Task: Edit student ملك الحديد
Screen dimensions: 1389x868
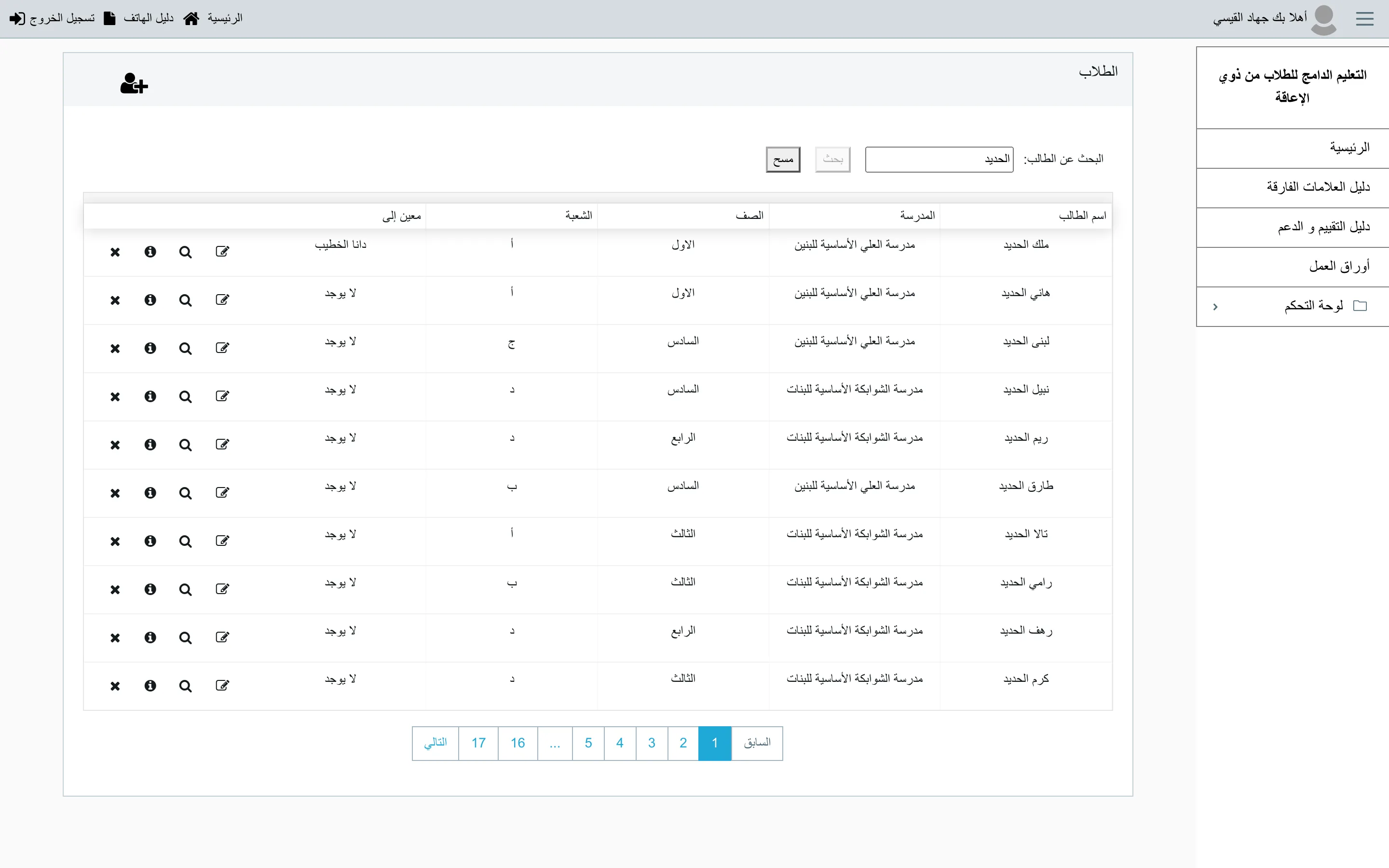Action: pos(222,251)
